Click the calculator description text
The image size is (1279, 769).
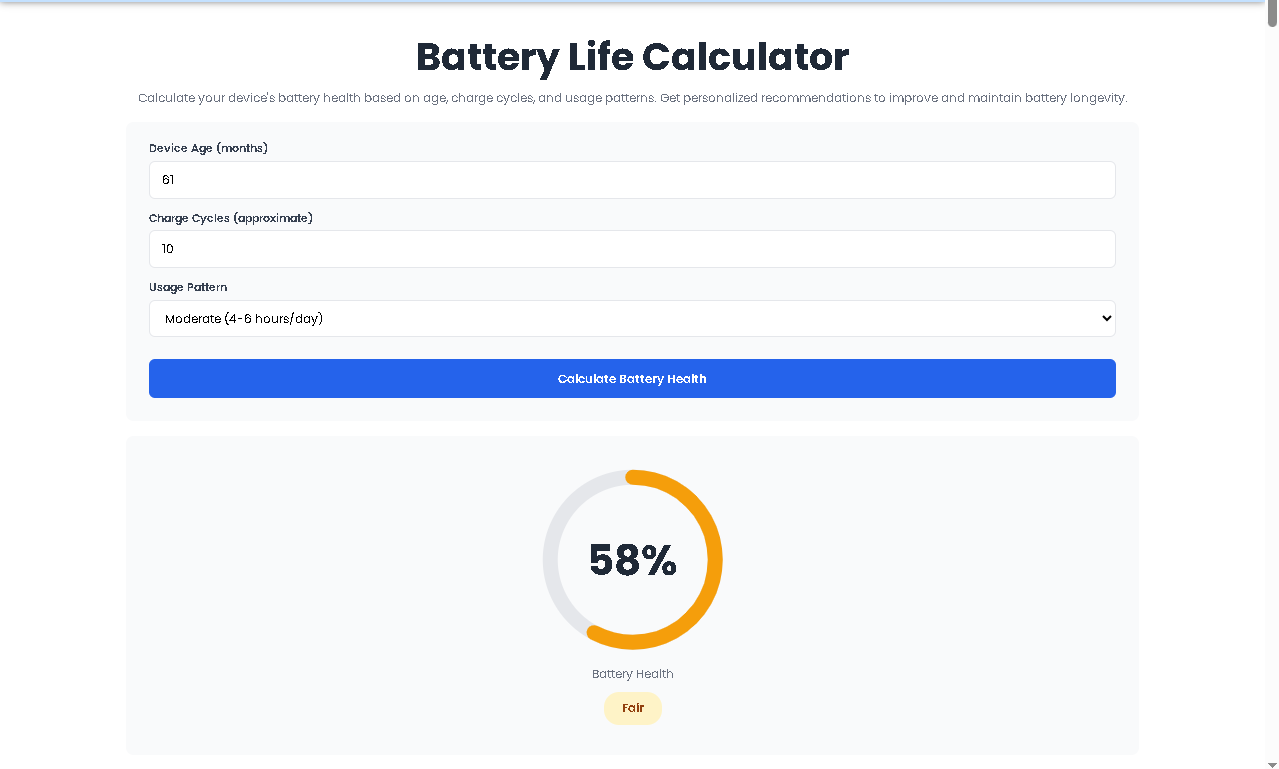point(632,98)
